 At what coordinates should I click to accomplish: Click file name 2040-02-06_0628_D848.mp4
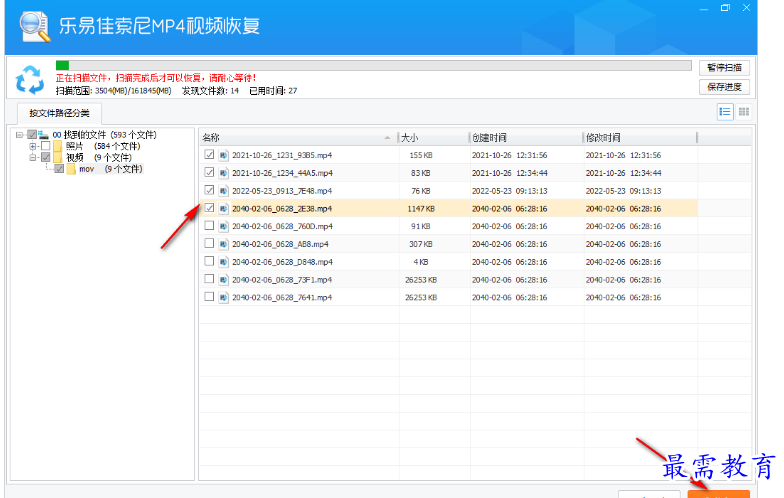click(x=282, y=262)
